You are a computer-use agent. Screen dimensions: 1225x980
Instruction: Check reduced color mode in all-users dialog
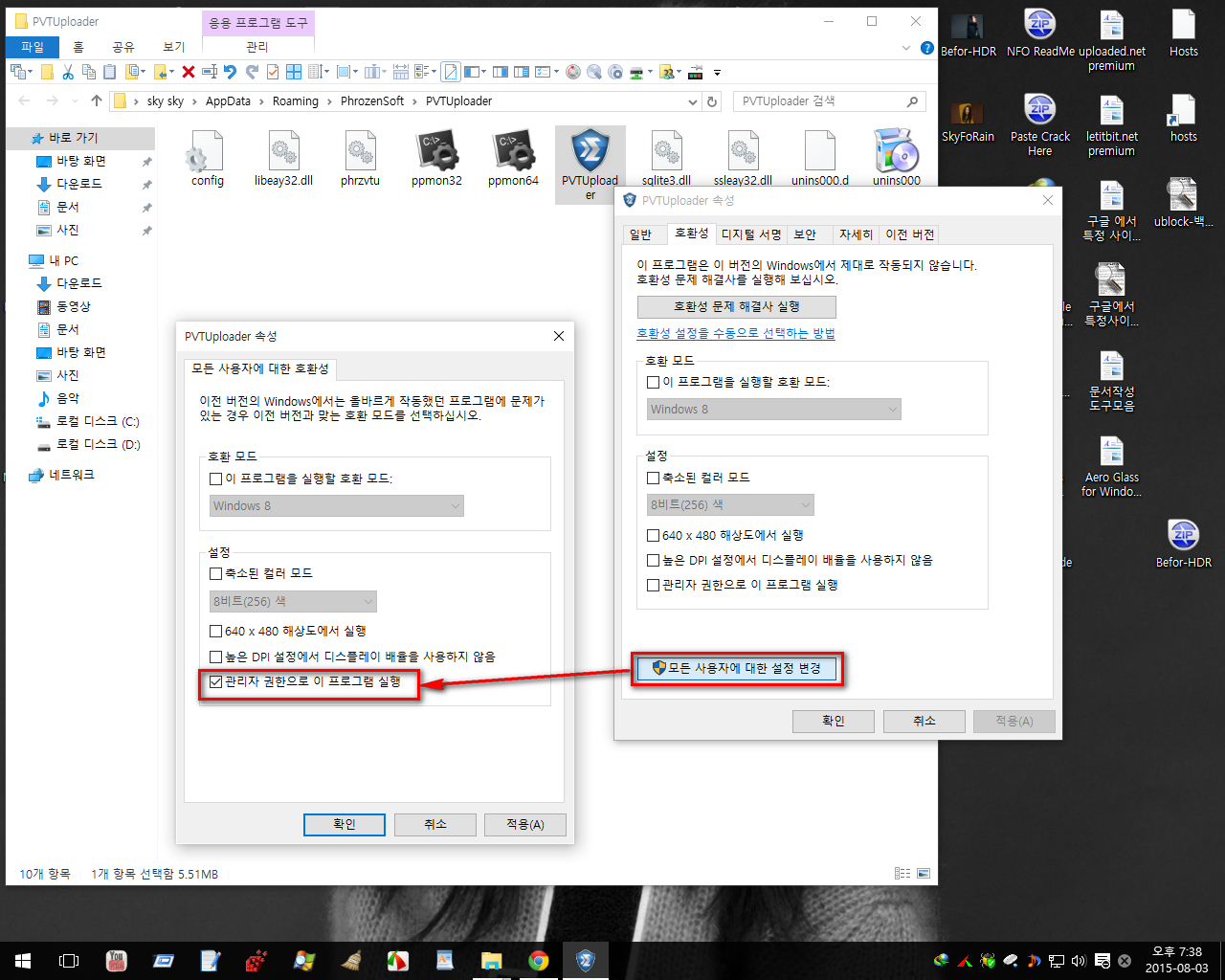[215, 574]
